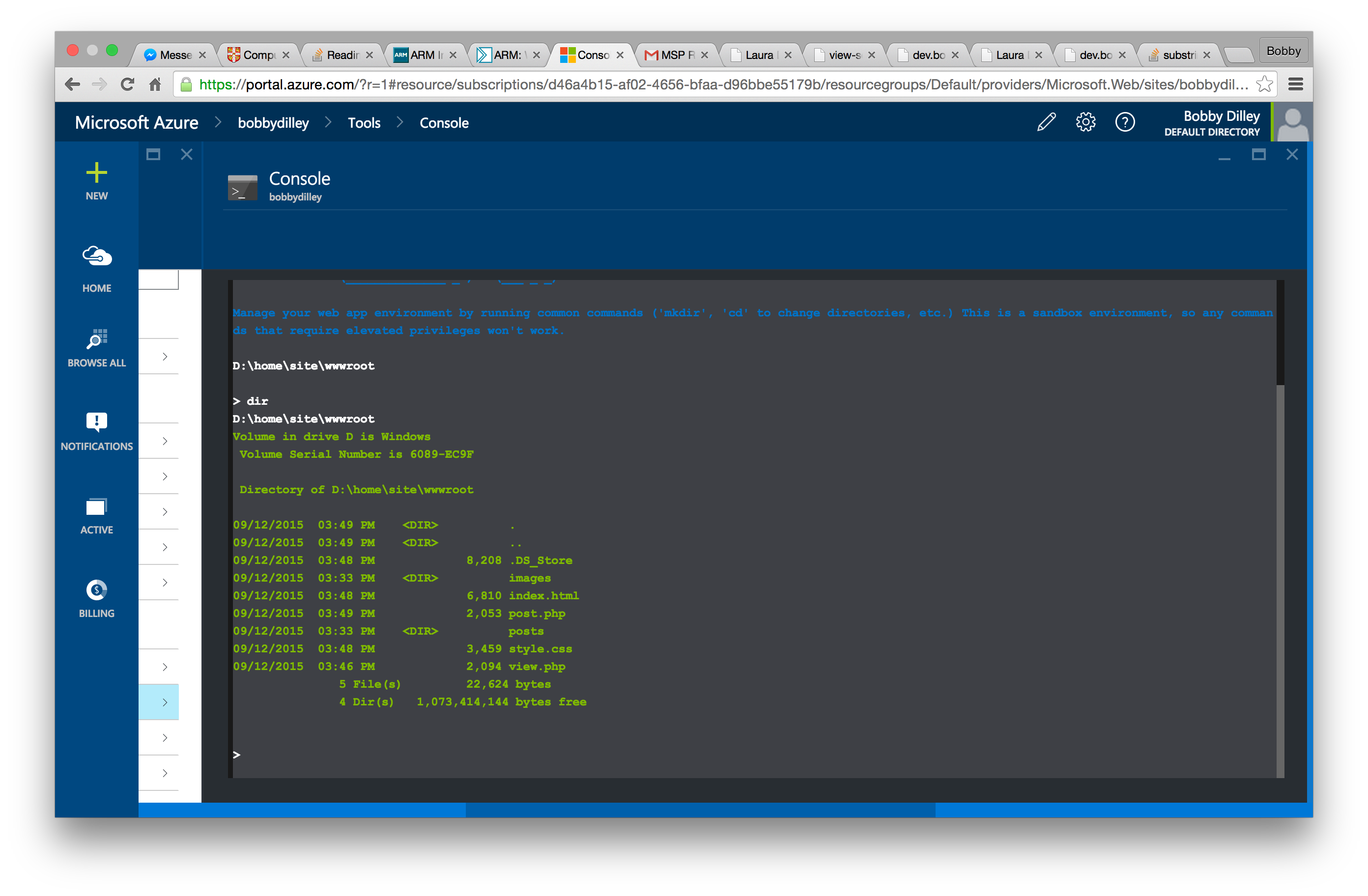Click the browser home icon
The height and width of the screenshot is (896, 1368).
pyautogui.click(x=155, y=84)
